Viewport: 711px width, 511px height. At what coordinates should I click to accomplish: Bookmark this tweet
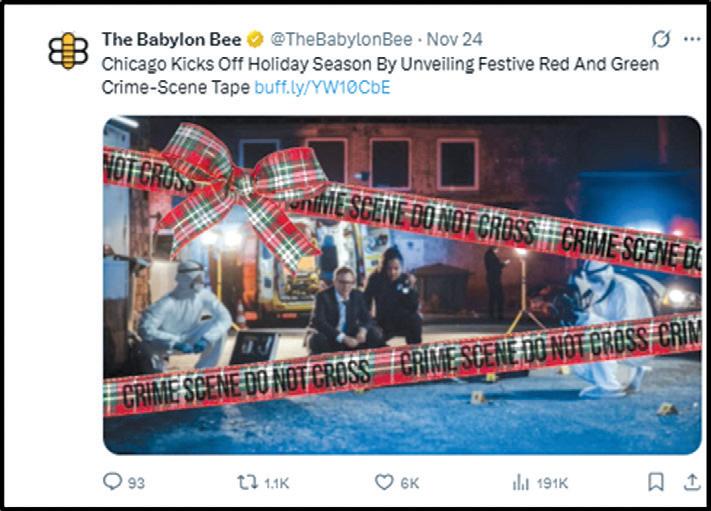point(656,482)
